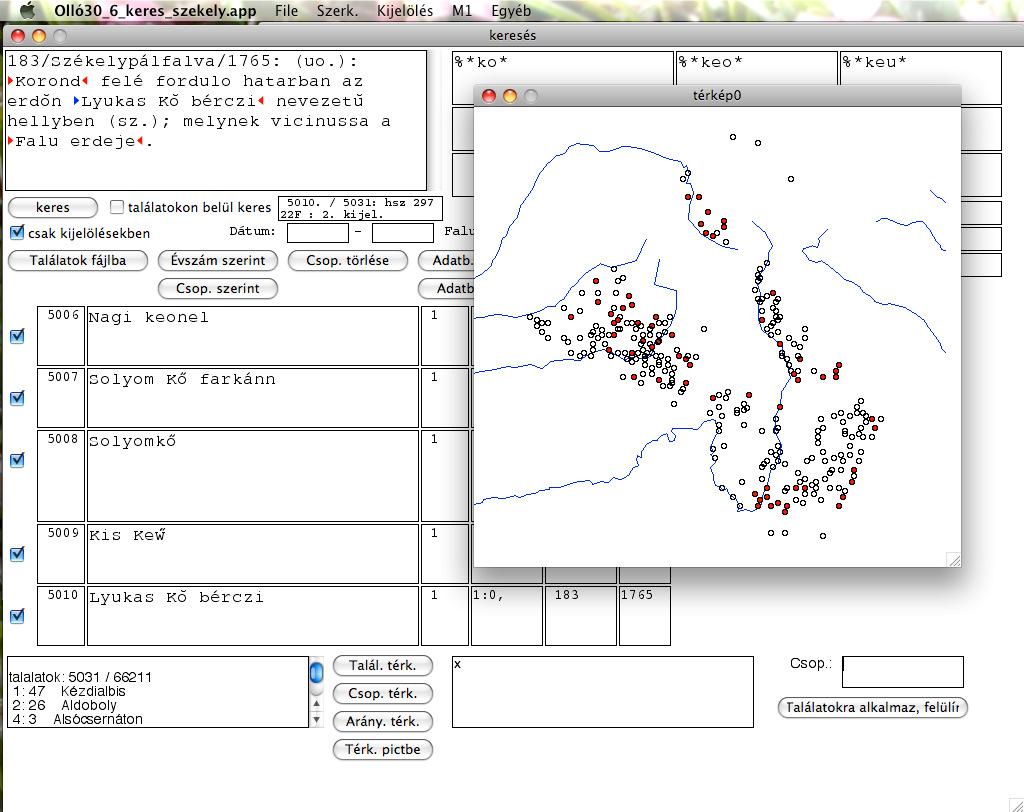The width and height of the screenshot is (1024, 812).
Task: Open the File menu
Action: 286,10
